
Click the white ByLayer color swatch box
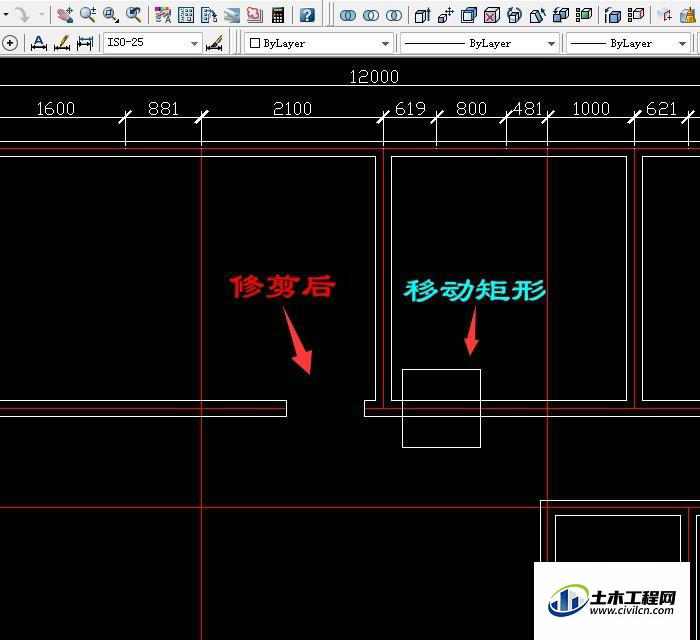(254, 43)
